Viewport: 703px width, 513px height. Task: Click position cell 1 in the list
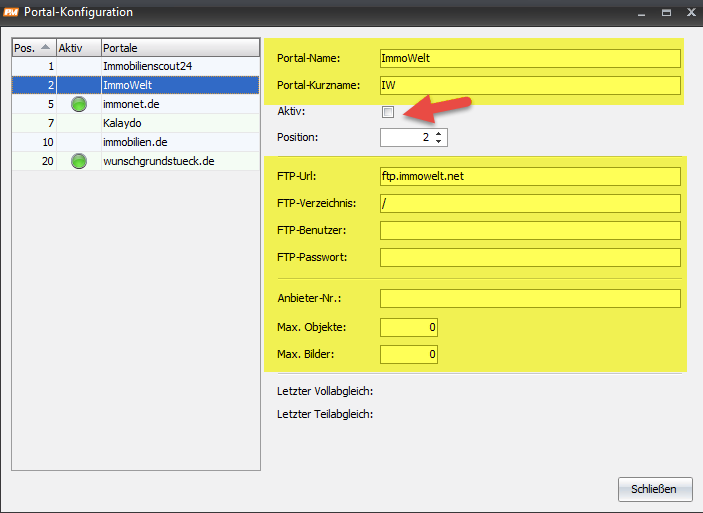coord(34,66)
